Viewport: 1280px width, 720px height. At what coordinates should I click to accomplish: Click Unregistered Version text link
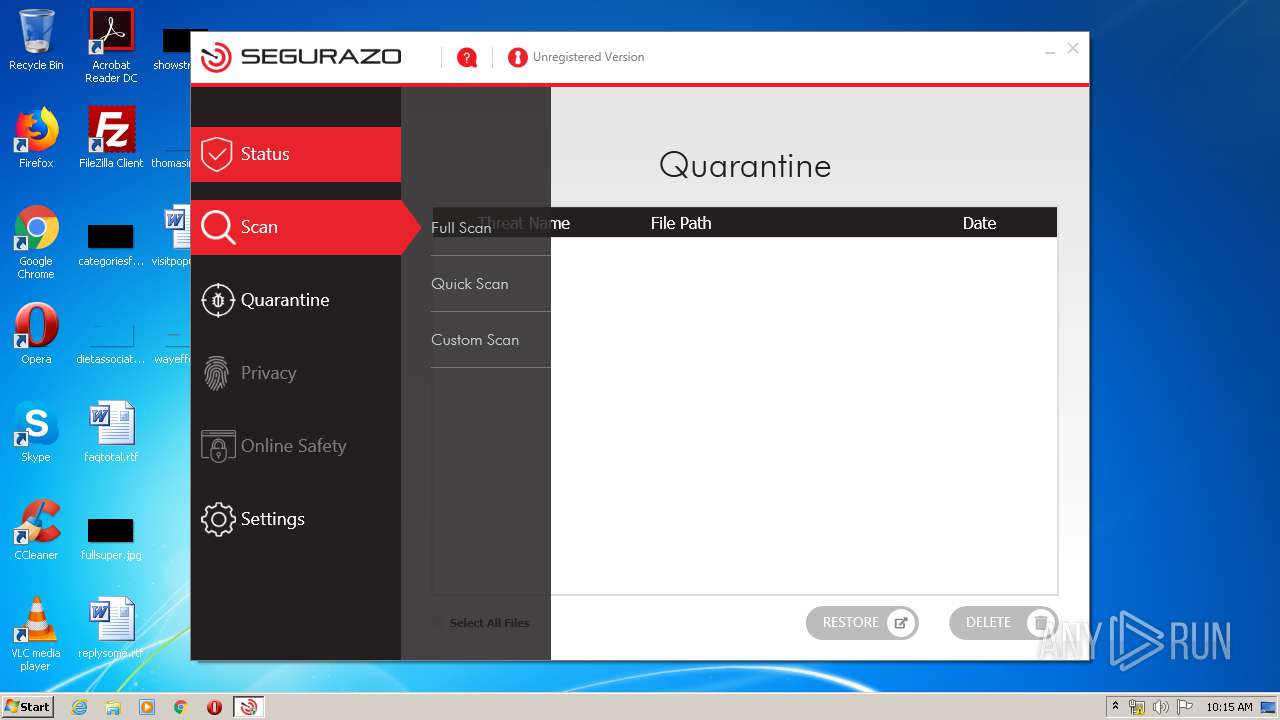coord(588,57)
